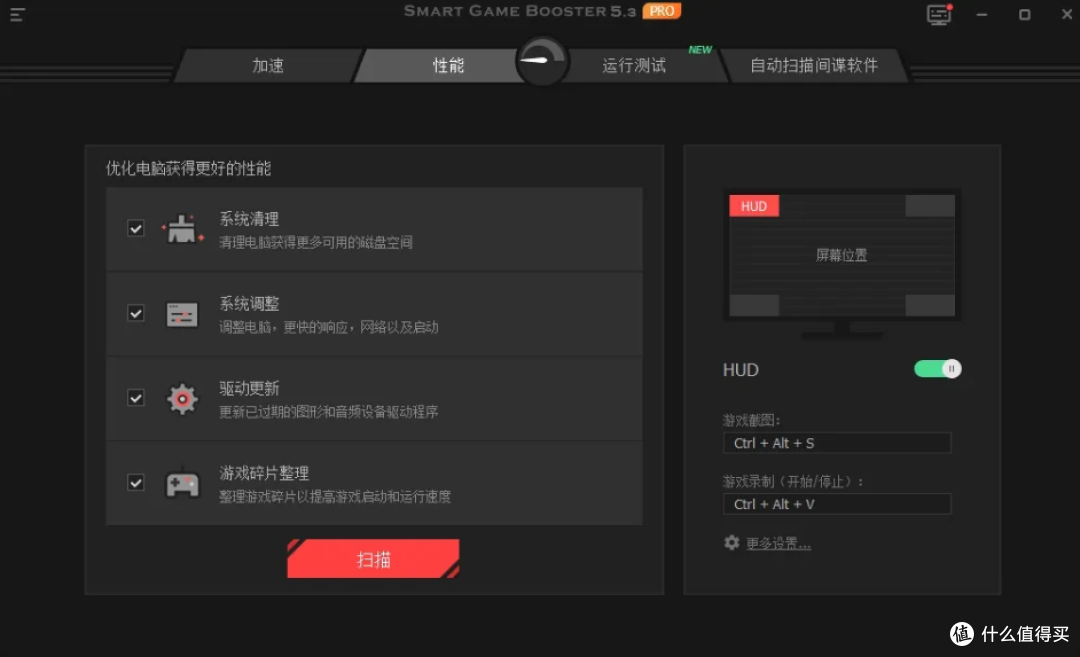The image size is (1080, 657).
Task: Turn off the HUD toggle switch
Action: coord(937,369)
